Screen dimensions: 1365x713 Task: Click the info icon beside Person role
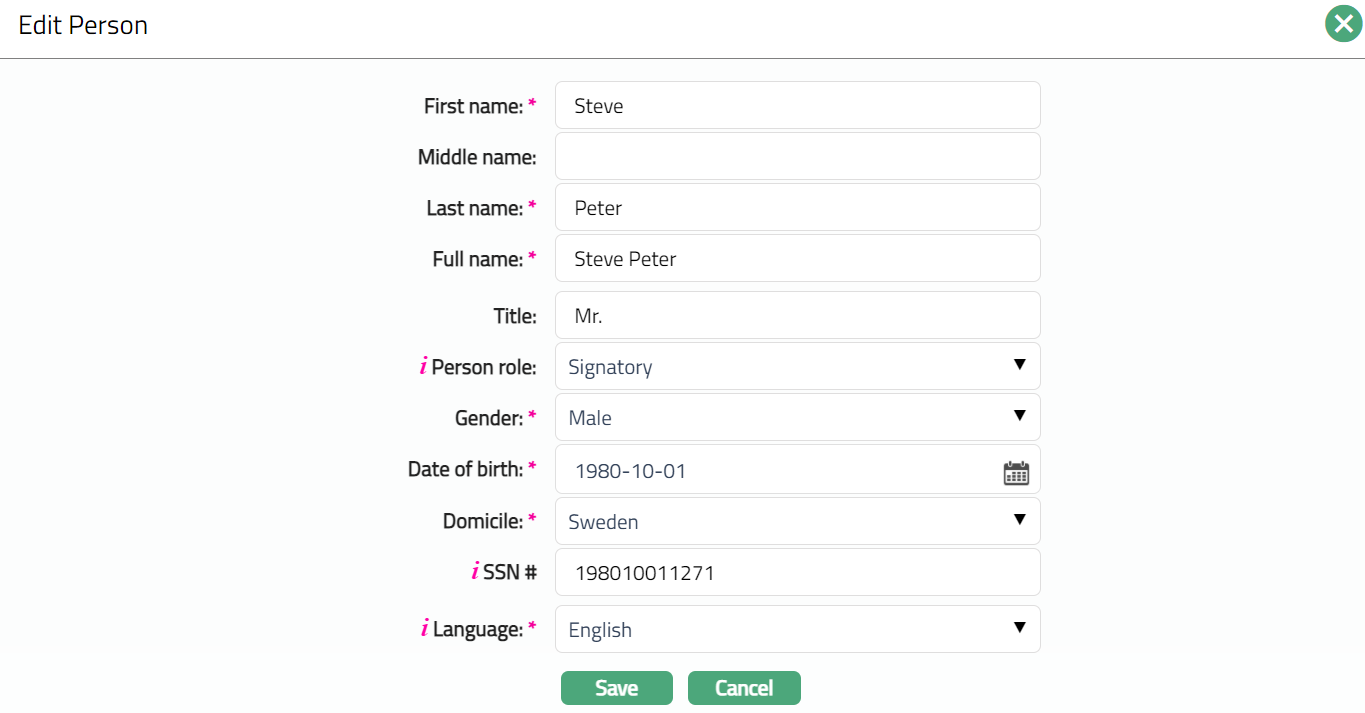[423, 367]
